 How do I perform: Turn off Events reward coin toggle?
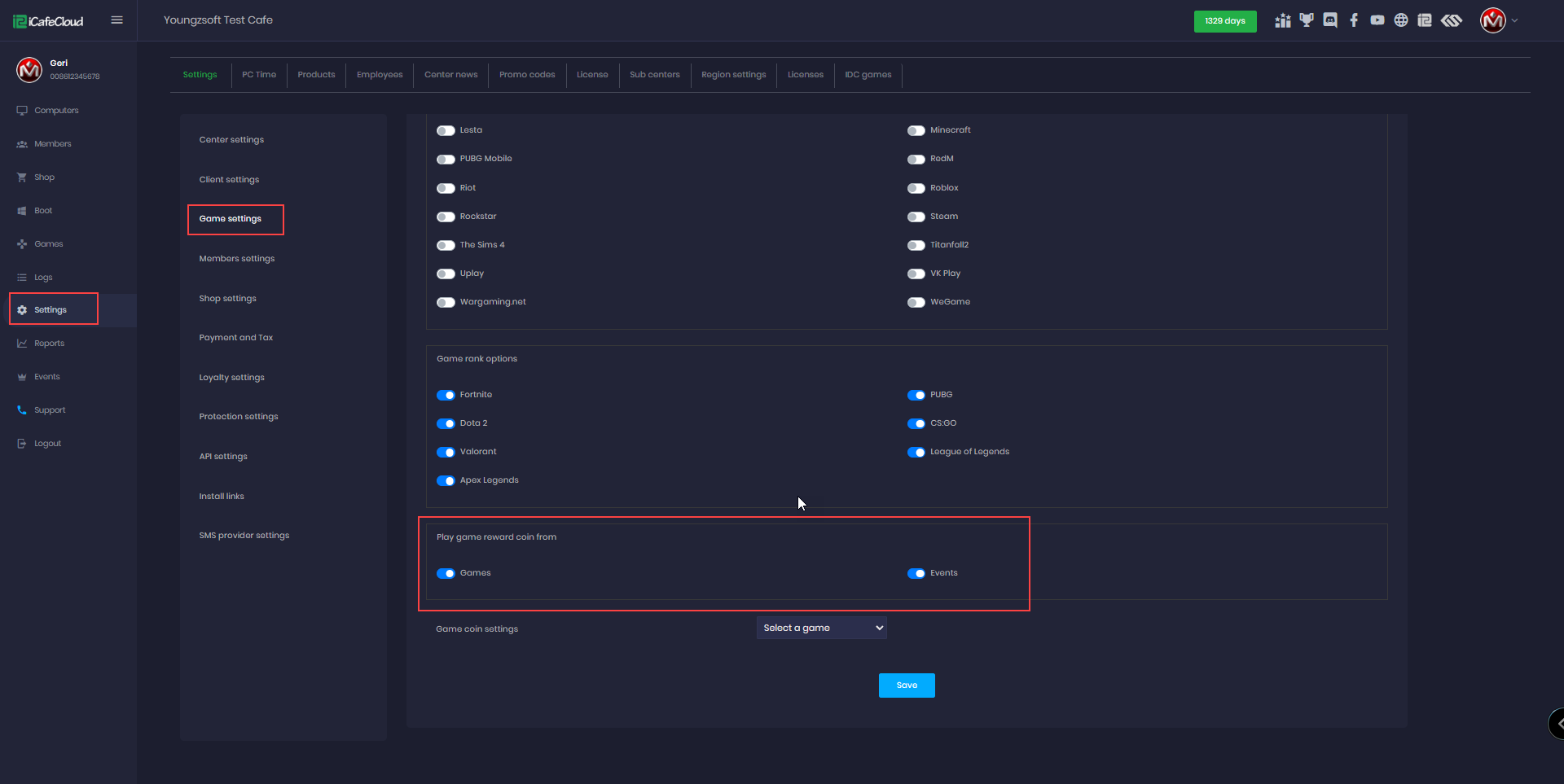(916, 573)
